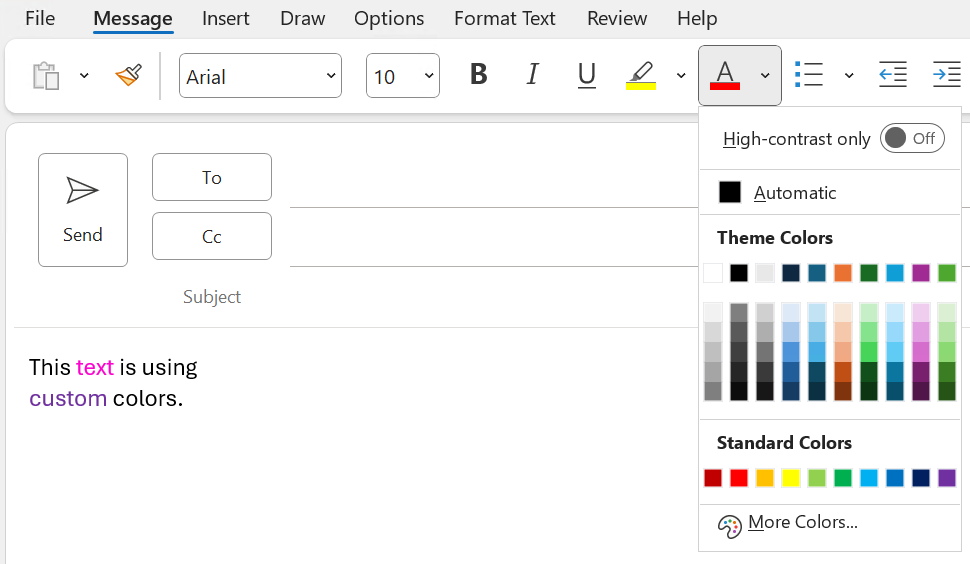
Task: Pick black in the Theme Colors top row
Action: [739, 273]
